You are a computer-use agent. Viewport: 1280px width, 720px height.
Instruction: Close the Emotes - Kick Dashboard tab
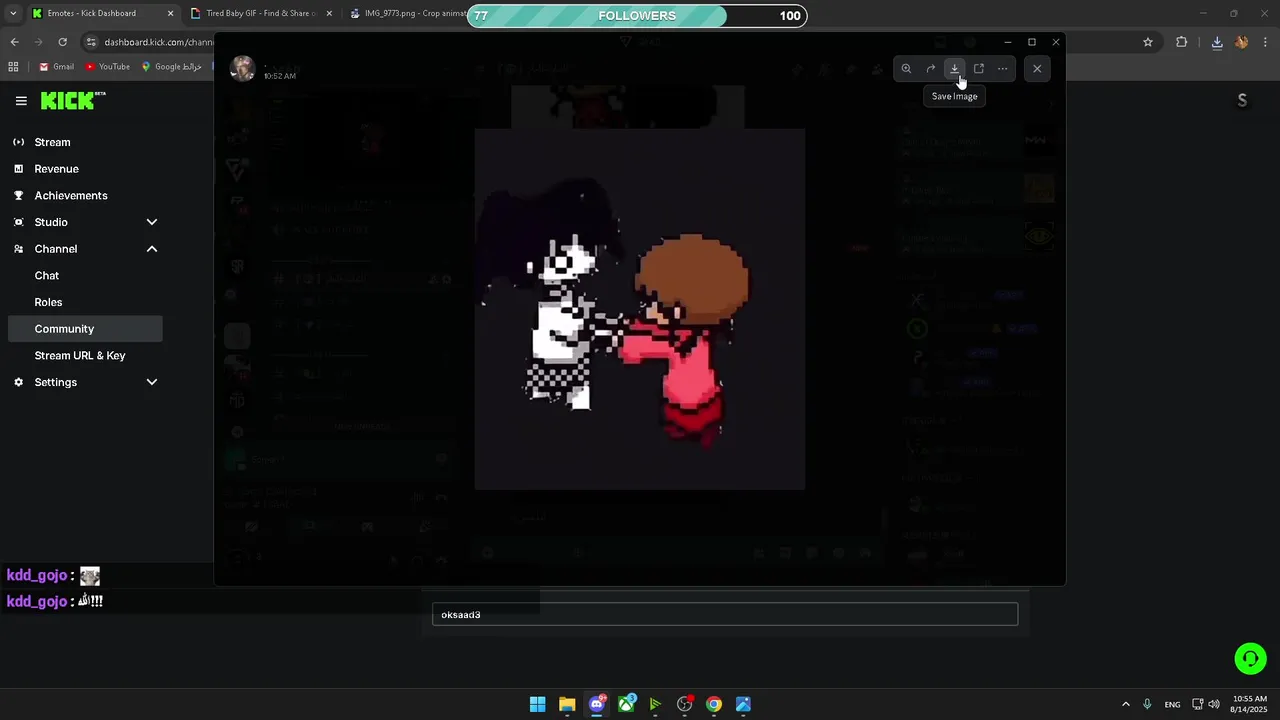(x=170, y=14)
